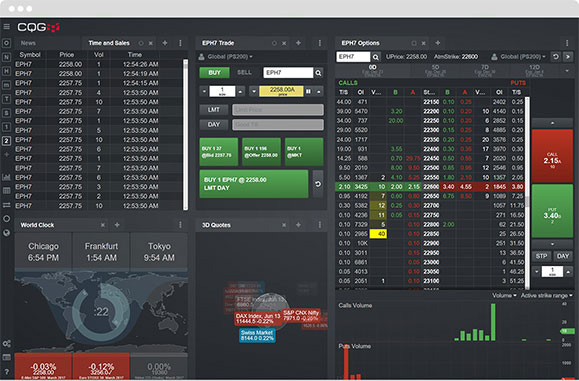This screenshot has height=381, width=579.
Task: Select the 5D expiration tab
Action: tap(435, 70)
